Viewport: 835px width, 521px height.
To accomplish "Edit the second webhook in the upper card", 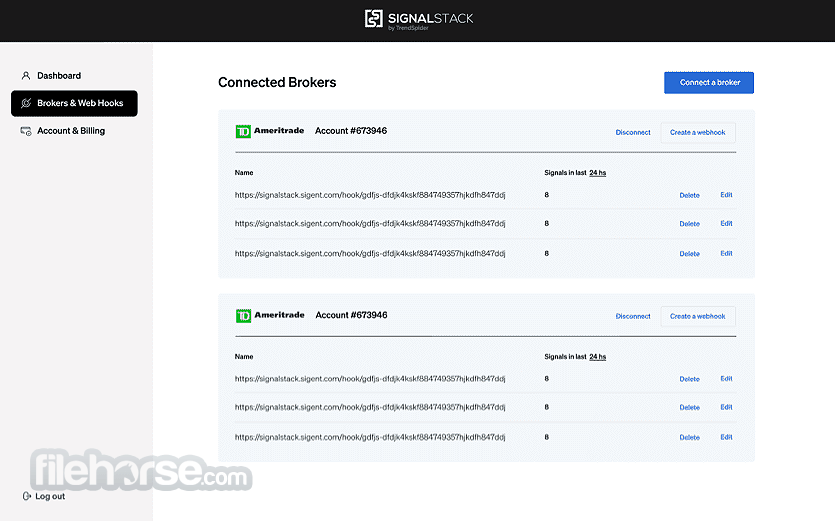I will tap(726, 223).
